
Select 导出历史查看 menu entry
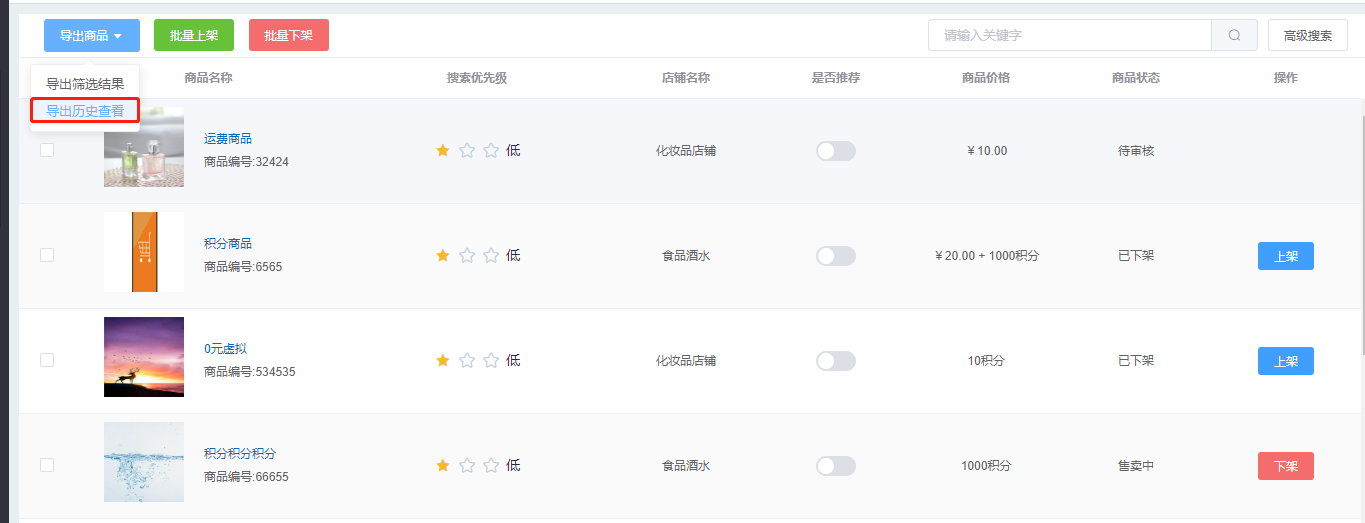[x=85, y=110]
